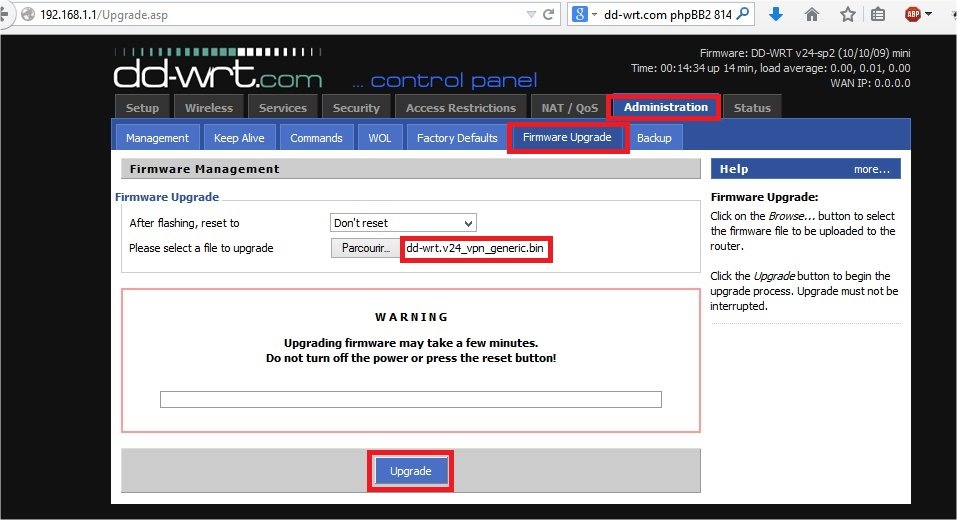
Task: Click the magnifier search icon
Action: [743, 15]
